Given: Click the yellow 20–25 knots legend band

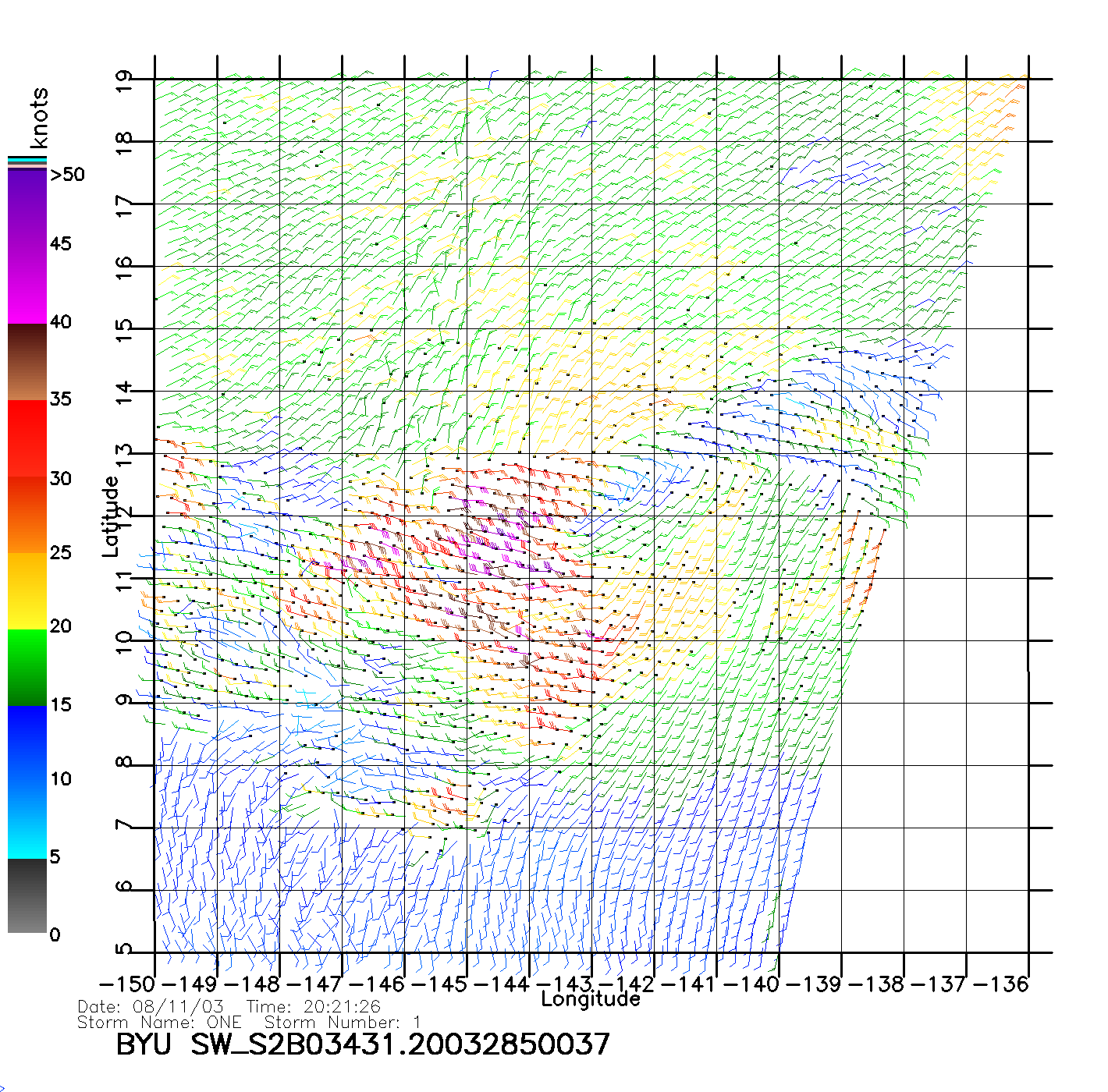Looking at the screenshot, I should 27,590.
